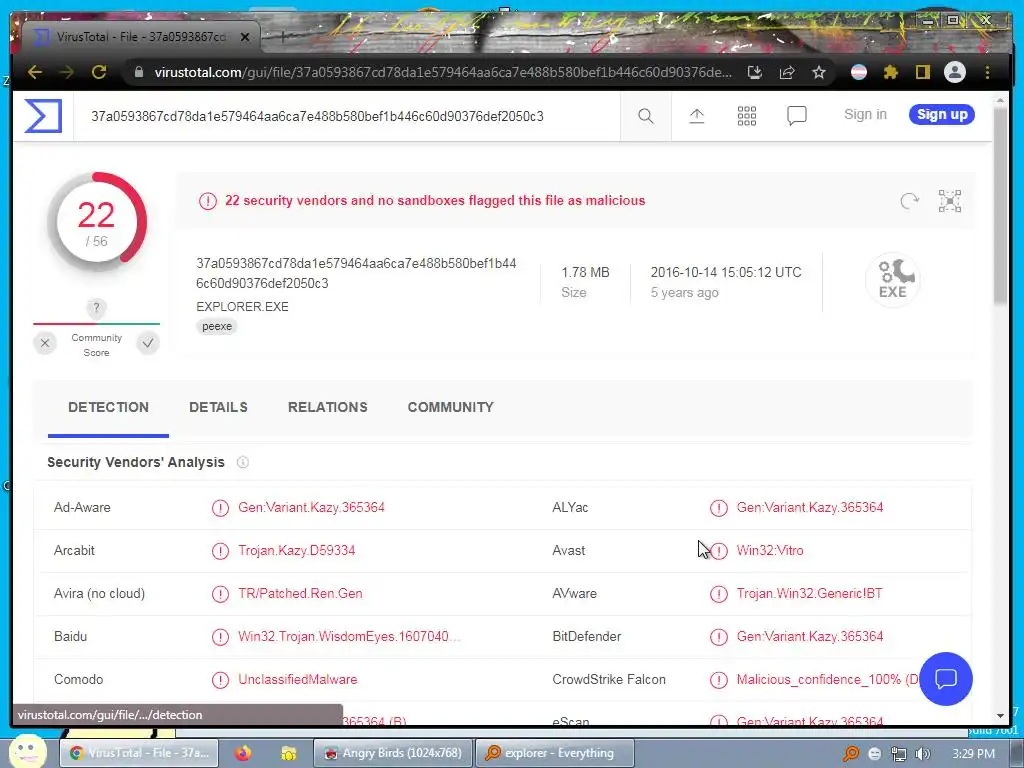This screenshot has width=1024, height=768.
Task: Open explorer - Everything taskbar window
Action: (555, 753)
